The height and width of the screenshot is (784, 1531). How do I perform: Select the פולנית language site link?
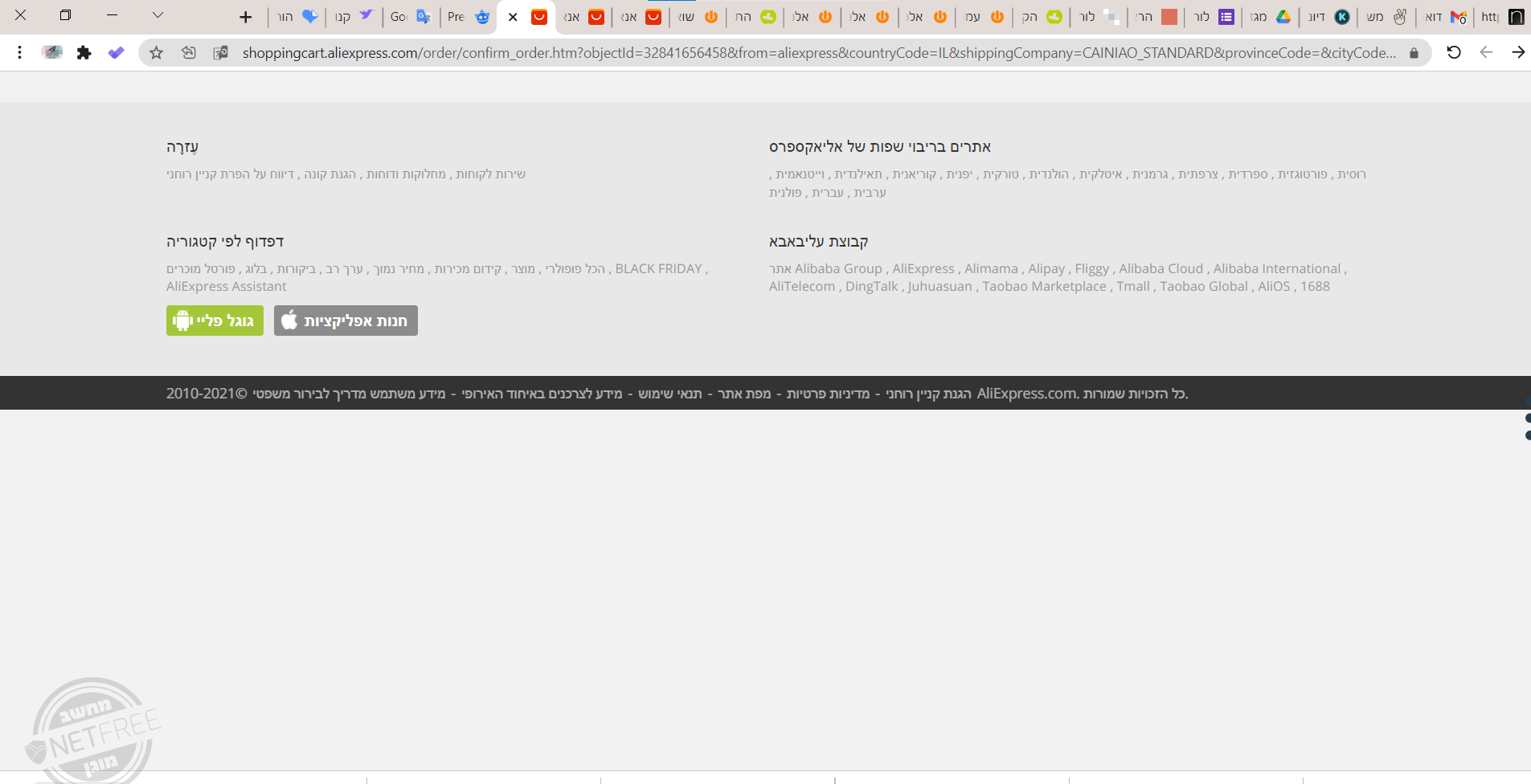click(x=785, y=193)
